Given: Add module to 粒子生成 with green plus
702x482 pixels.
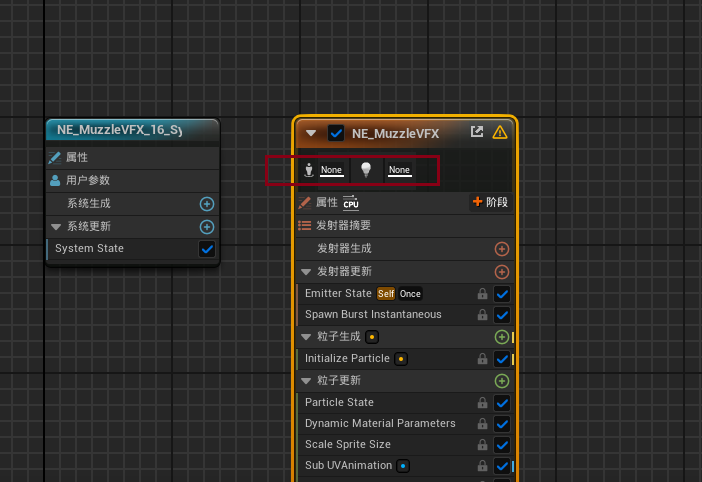Looking at the screenshot, I should point(501,337).
